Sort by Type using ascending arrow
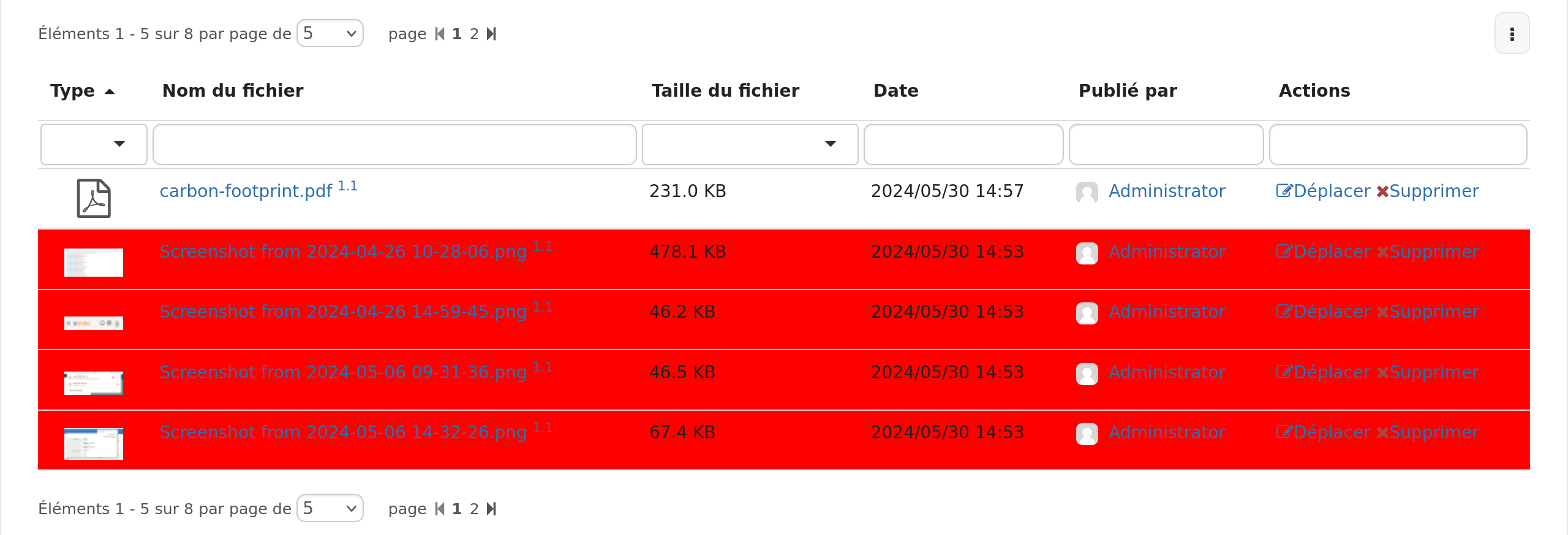1568x535 pixels. coord(110,92)
